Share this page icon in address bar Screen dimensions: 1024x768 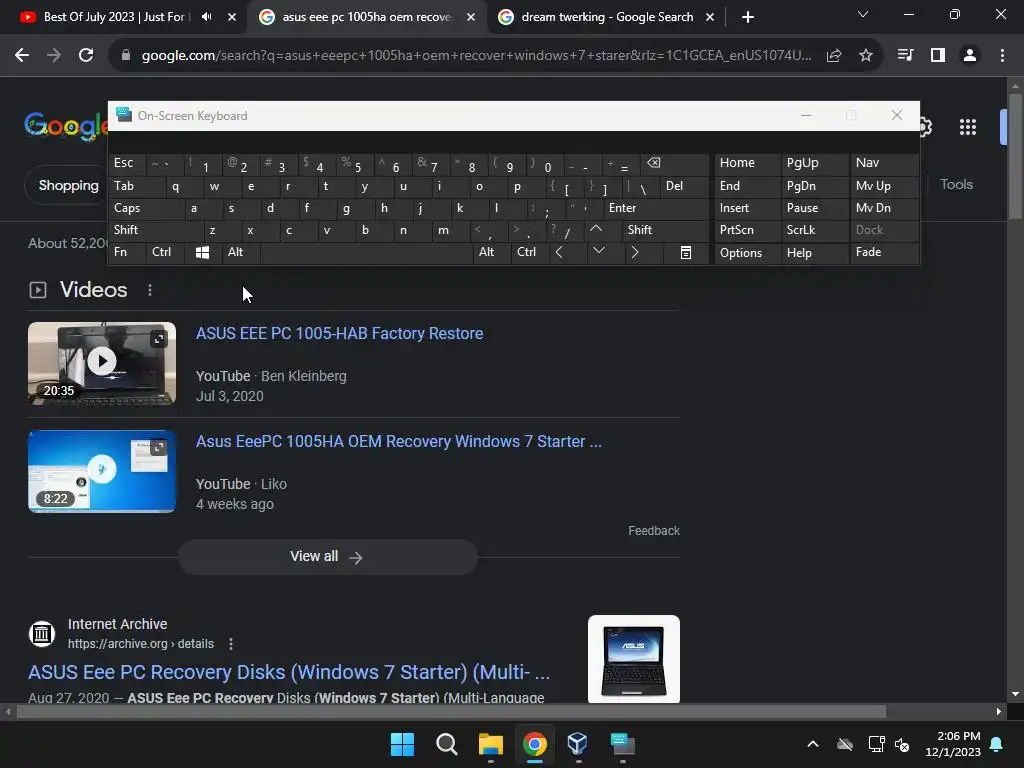(x=834, y=56)
